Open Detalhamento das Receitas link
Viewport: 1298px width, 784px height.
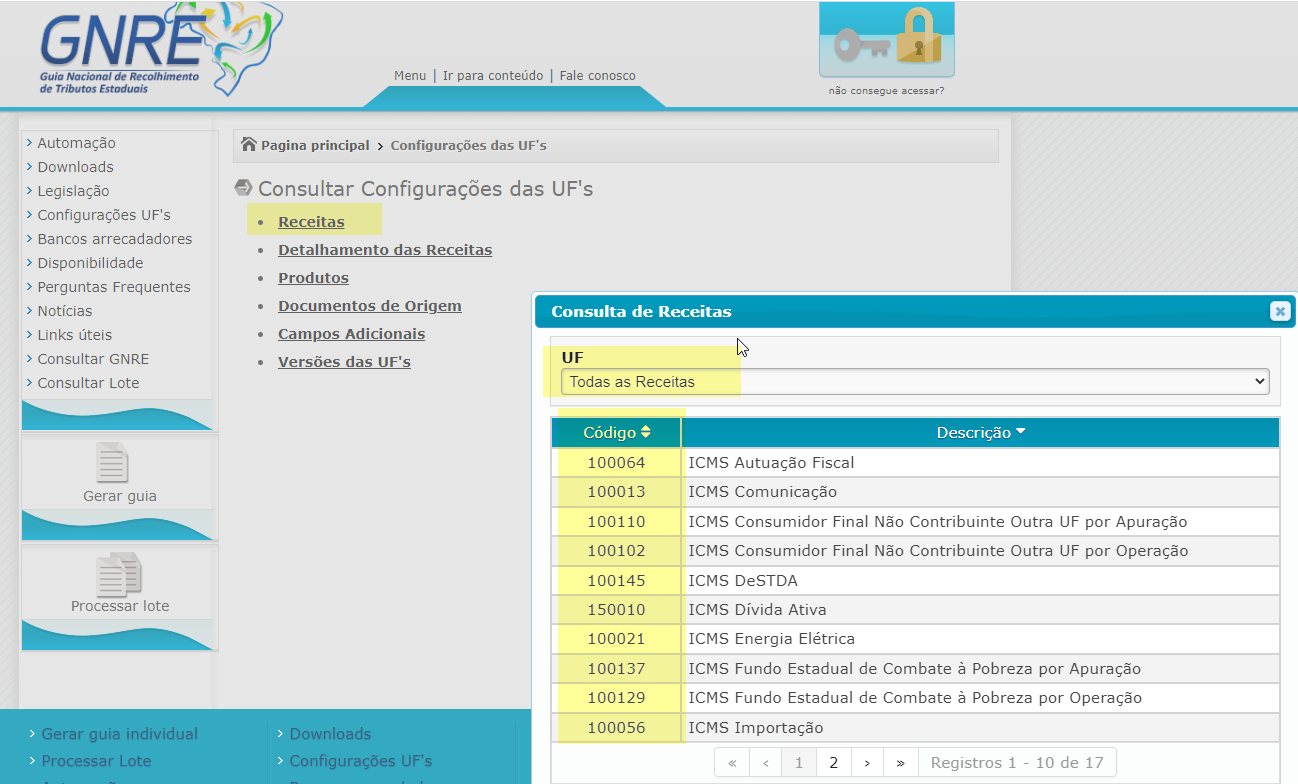(x=385, y=250)
